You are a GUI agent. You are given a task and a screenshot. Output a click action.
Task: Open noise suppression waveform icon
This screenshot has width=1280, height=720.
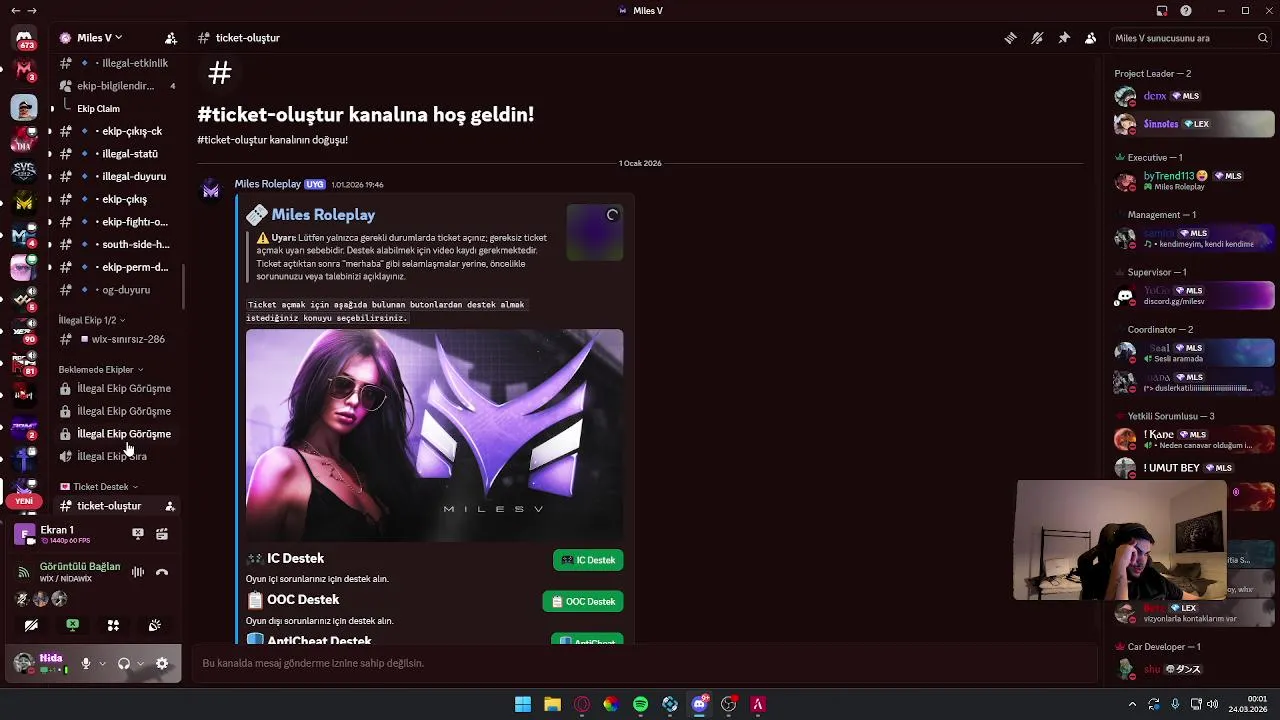click(x=138, y=572)
